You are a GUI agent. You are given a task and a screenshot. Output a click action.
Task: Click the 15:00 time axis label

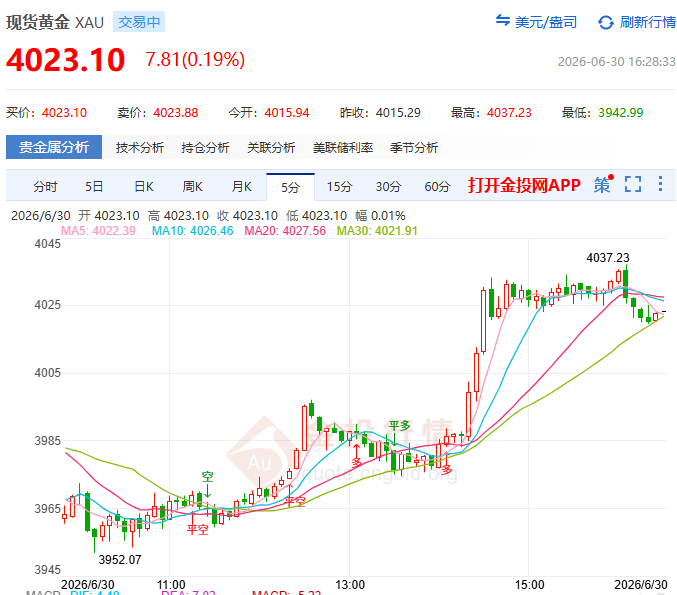point(529,585)
